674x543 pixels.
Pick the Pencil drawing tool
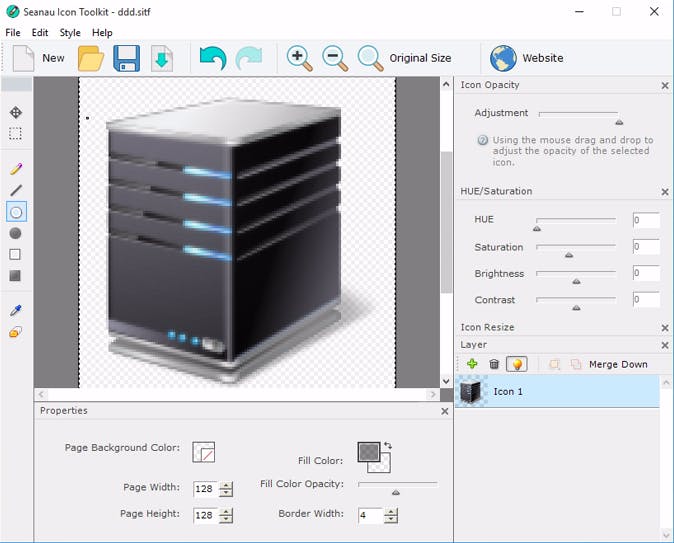tap(15, 169)
